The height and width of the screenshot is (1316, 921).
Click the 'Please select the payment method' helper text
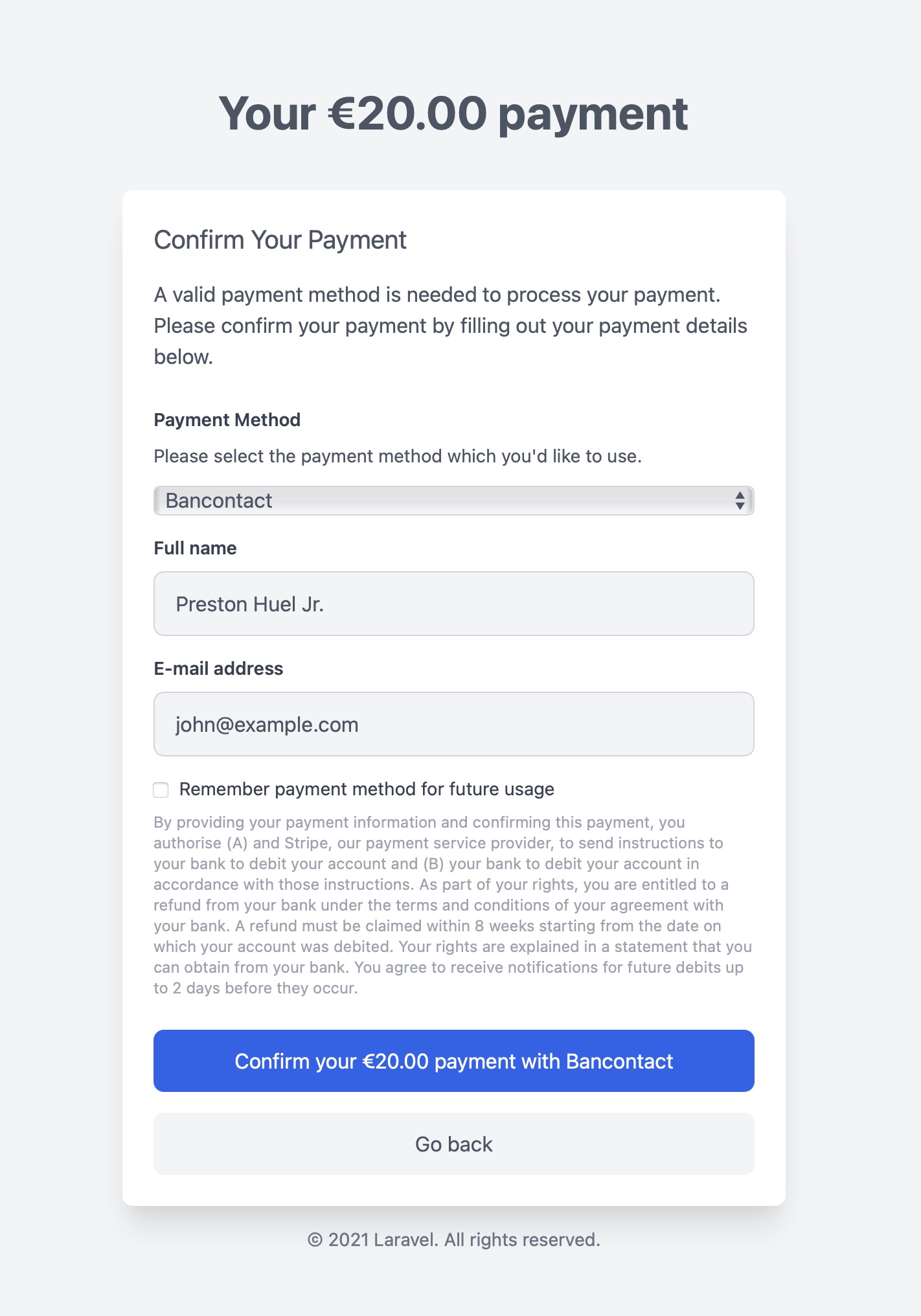tap(398, 457)
